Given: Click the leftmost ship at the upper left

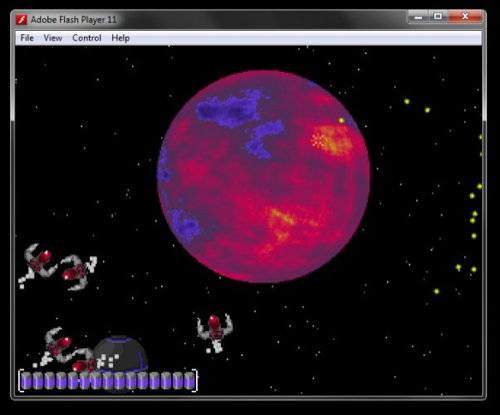Looking at the screenshot, I should click(36, 265).
